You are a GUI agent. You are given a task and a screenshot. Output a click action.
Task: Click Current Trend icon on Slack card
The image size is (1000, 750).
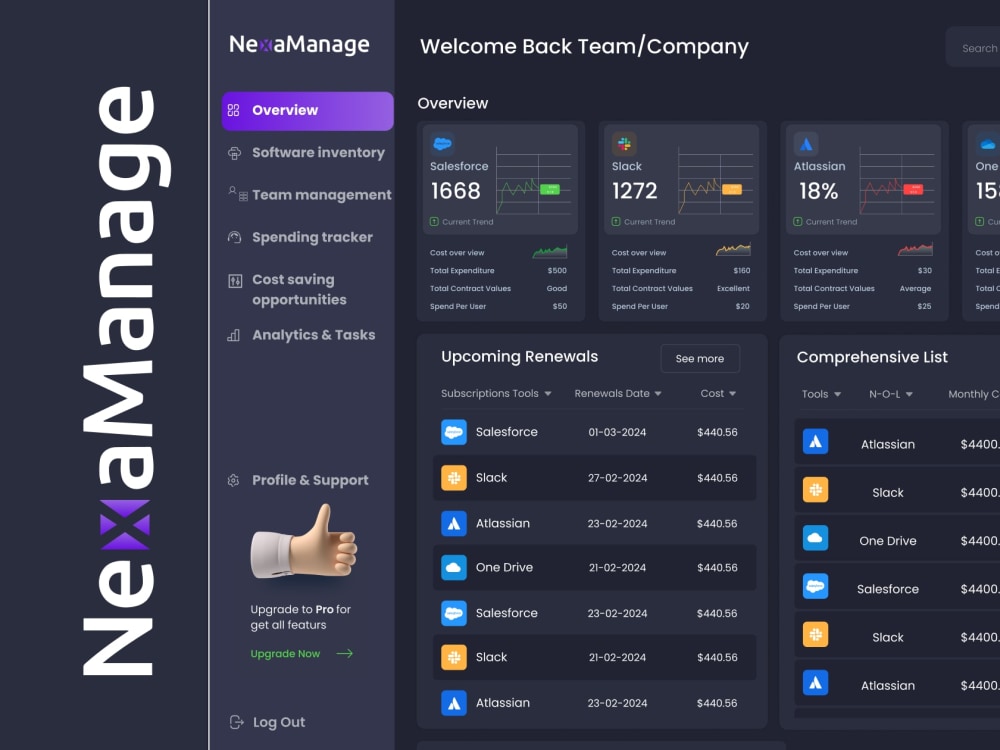tap(616, 222)
